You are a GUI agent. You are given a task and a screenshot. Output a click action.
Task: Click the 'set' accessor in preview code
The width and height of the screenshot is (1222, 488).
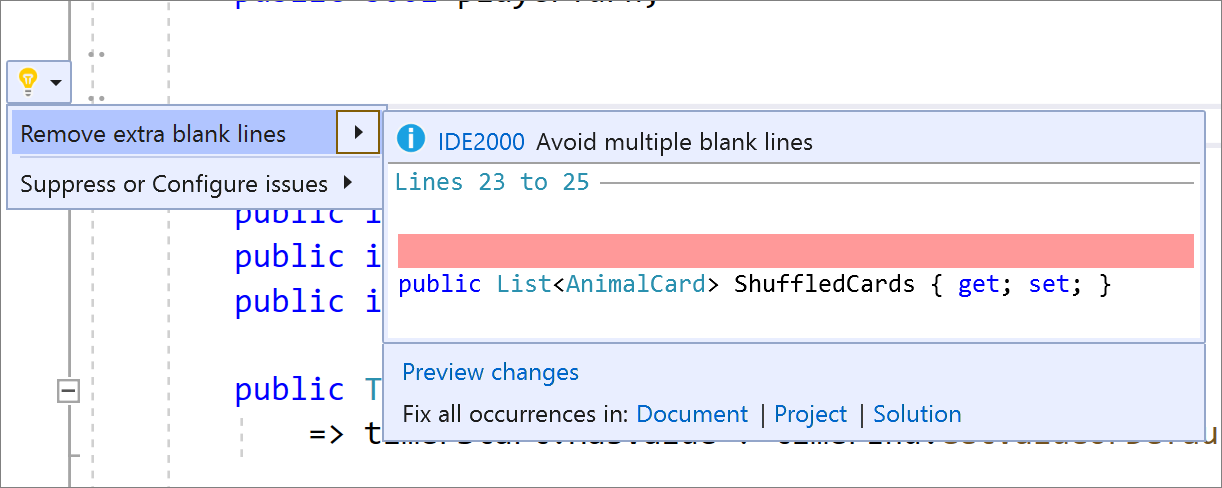point(1048,285)
